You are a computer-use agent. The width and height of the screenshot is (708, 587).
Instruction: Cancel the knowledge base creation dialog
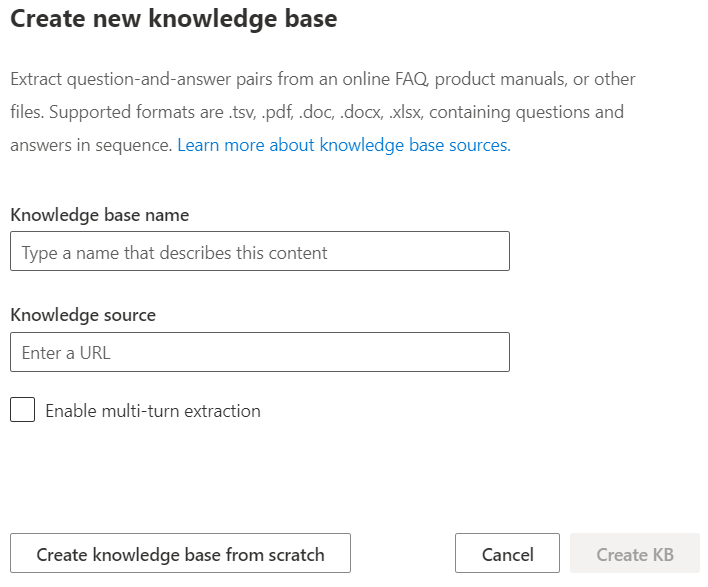coord(507,554)
